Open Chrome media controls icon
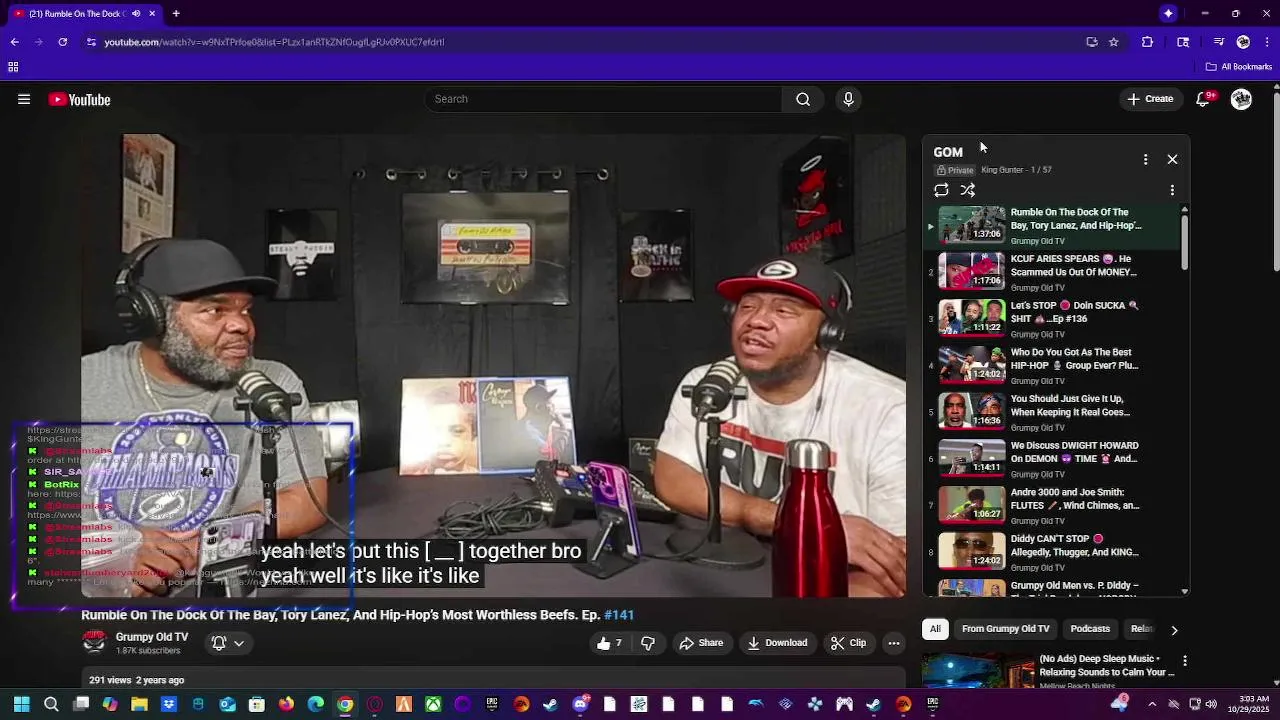 pyautogui.click(x=1218, y=42)
